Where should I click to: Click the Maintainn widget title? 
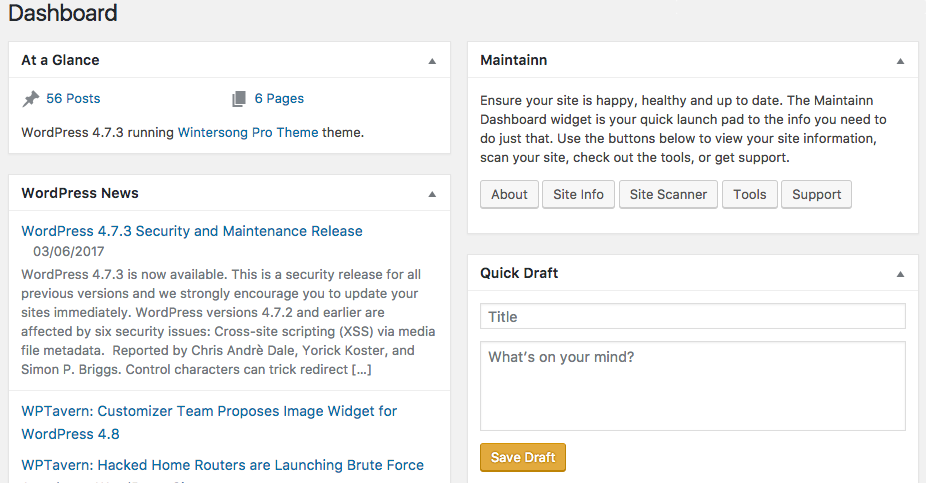click(513, 60)
